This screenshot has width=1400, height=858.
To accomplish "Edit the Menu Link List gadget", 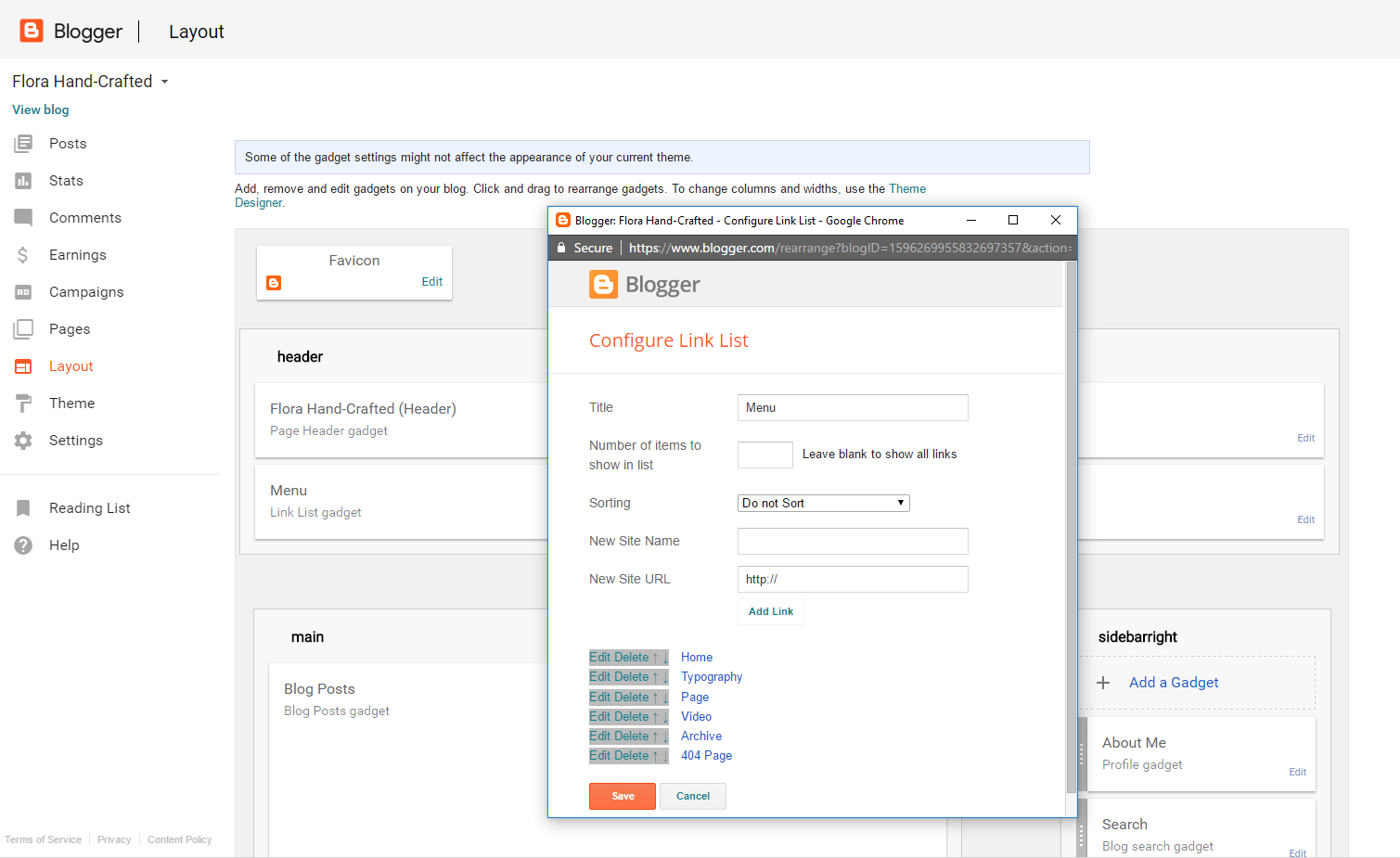I will point(1305,519).
